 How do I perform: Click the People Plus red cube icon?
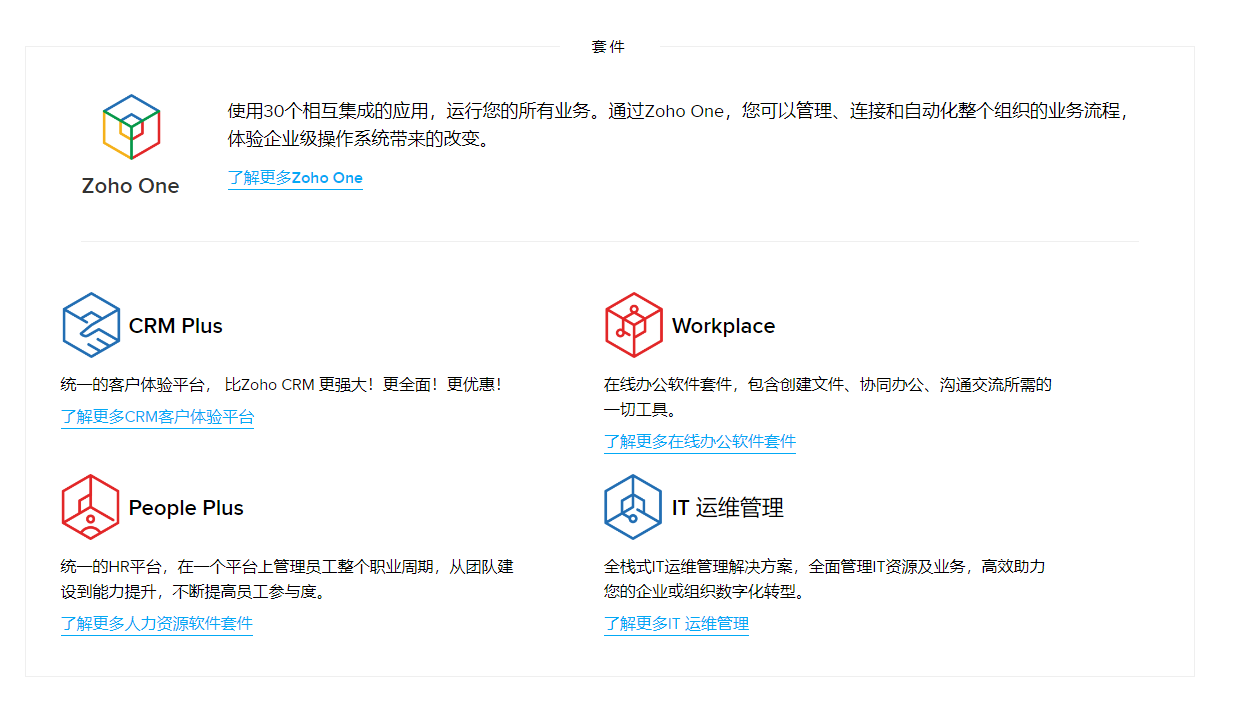(91, 507)
